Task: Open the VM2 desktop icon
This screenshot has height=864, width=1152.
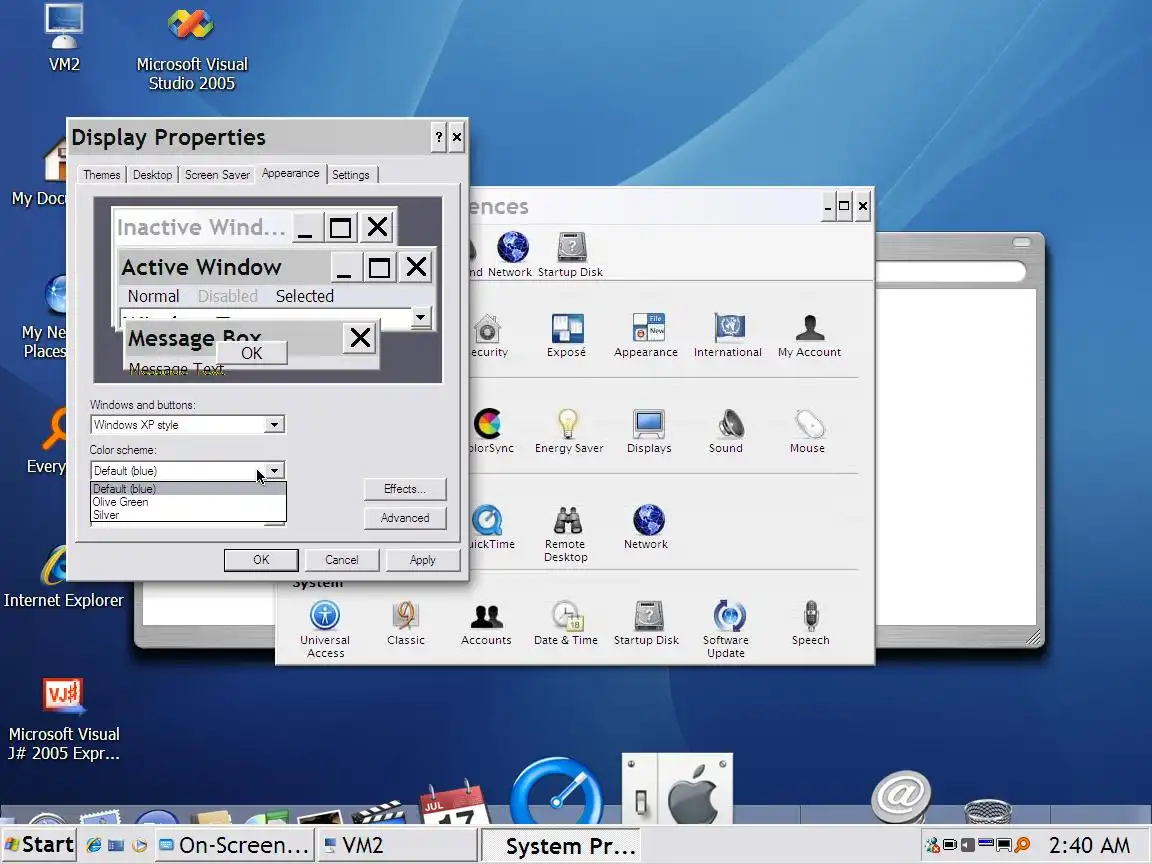Action: [64, 37]
